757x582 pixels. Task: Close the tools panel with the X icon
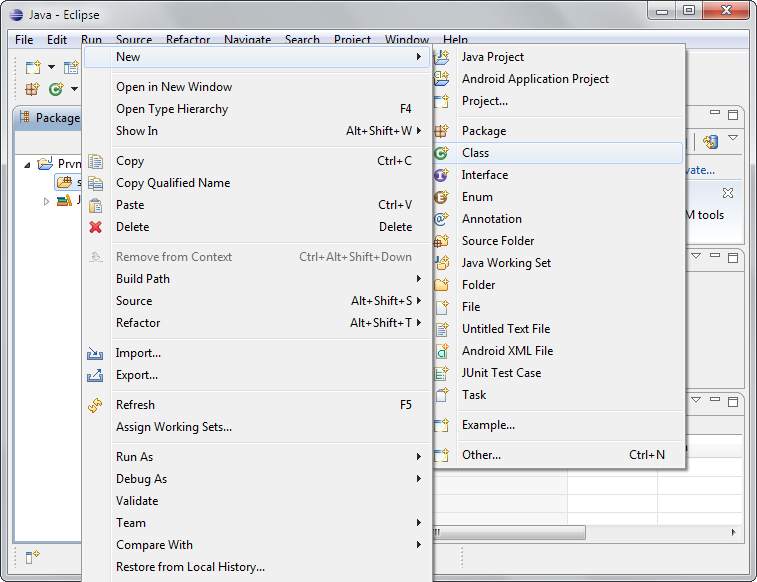coord(728,193)
